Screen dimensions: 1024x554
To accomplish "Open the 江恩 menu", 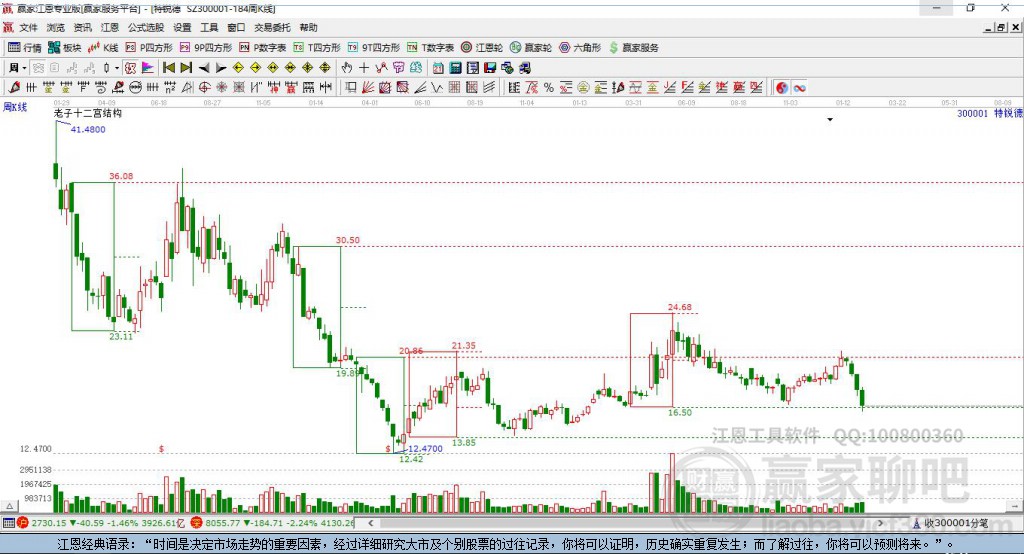I will (x=110, y=27).
